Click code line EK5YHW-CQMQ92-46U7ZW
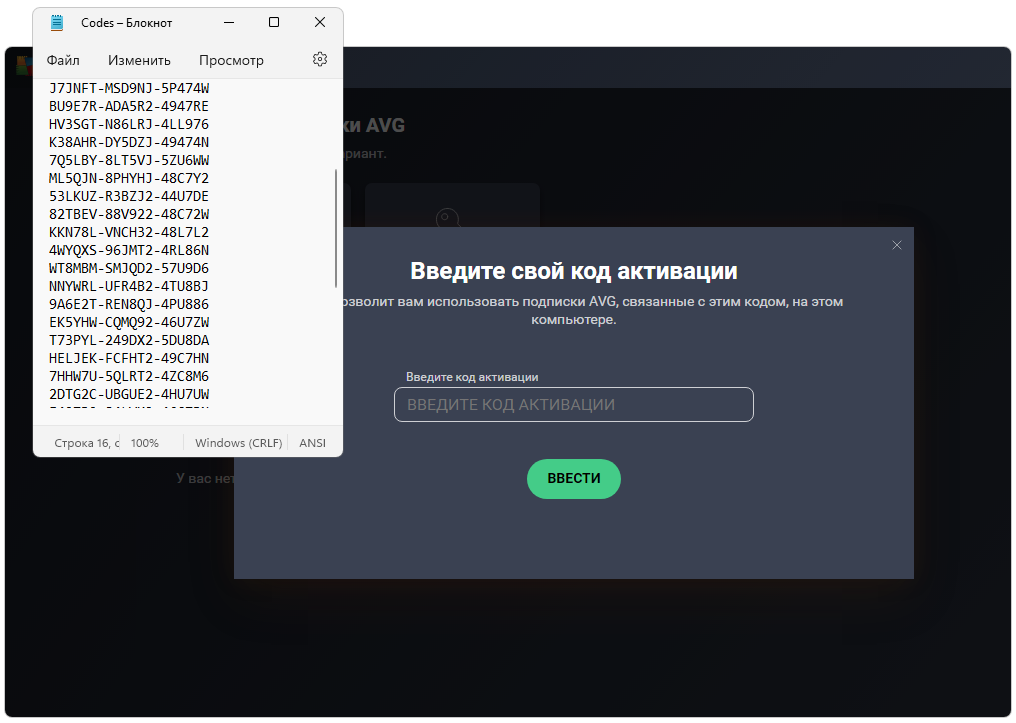Viewport: 1016px width, 723px height. [129, 322]
